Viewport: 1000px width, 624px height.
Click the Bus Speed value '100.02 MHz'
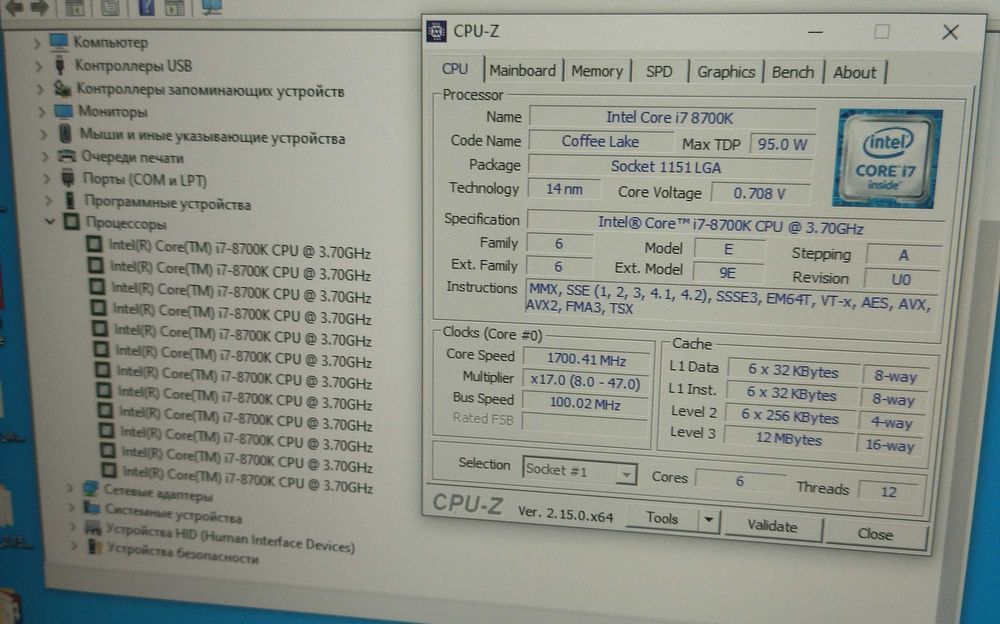coord(584,404)
